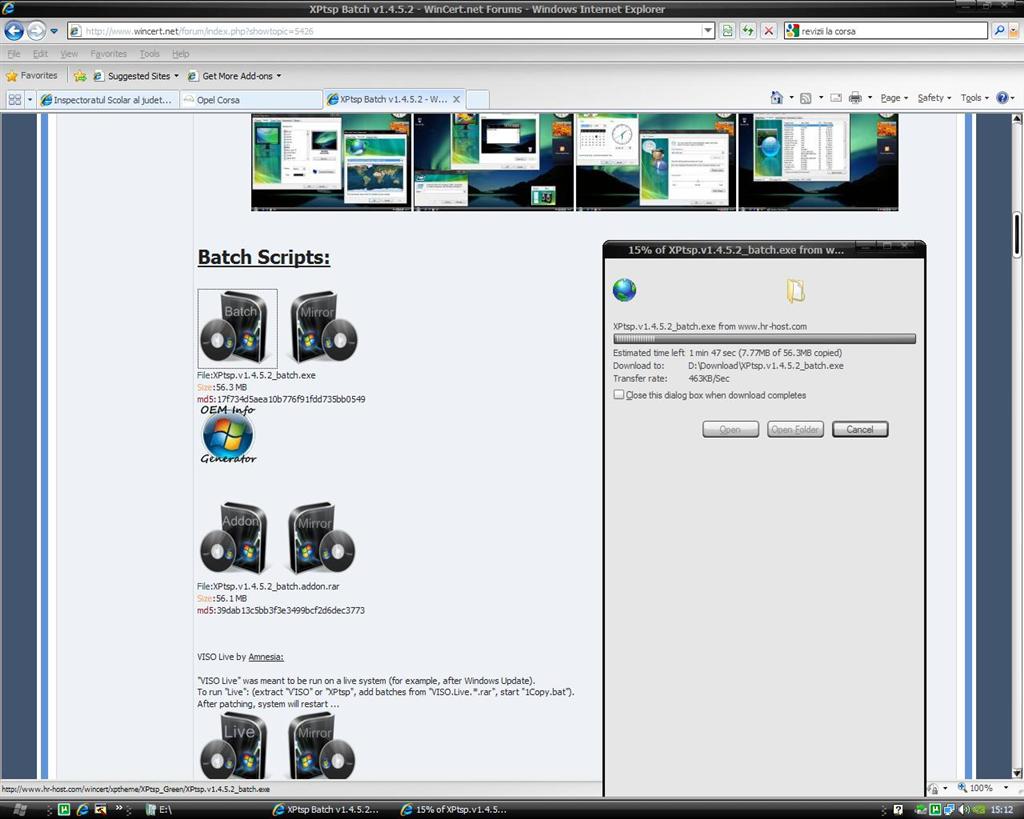This screenshot has width=1024, height=819.
Task: Click the Refresh page icon
Action: [x=748, y=31]
